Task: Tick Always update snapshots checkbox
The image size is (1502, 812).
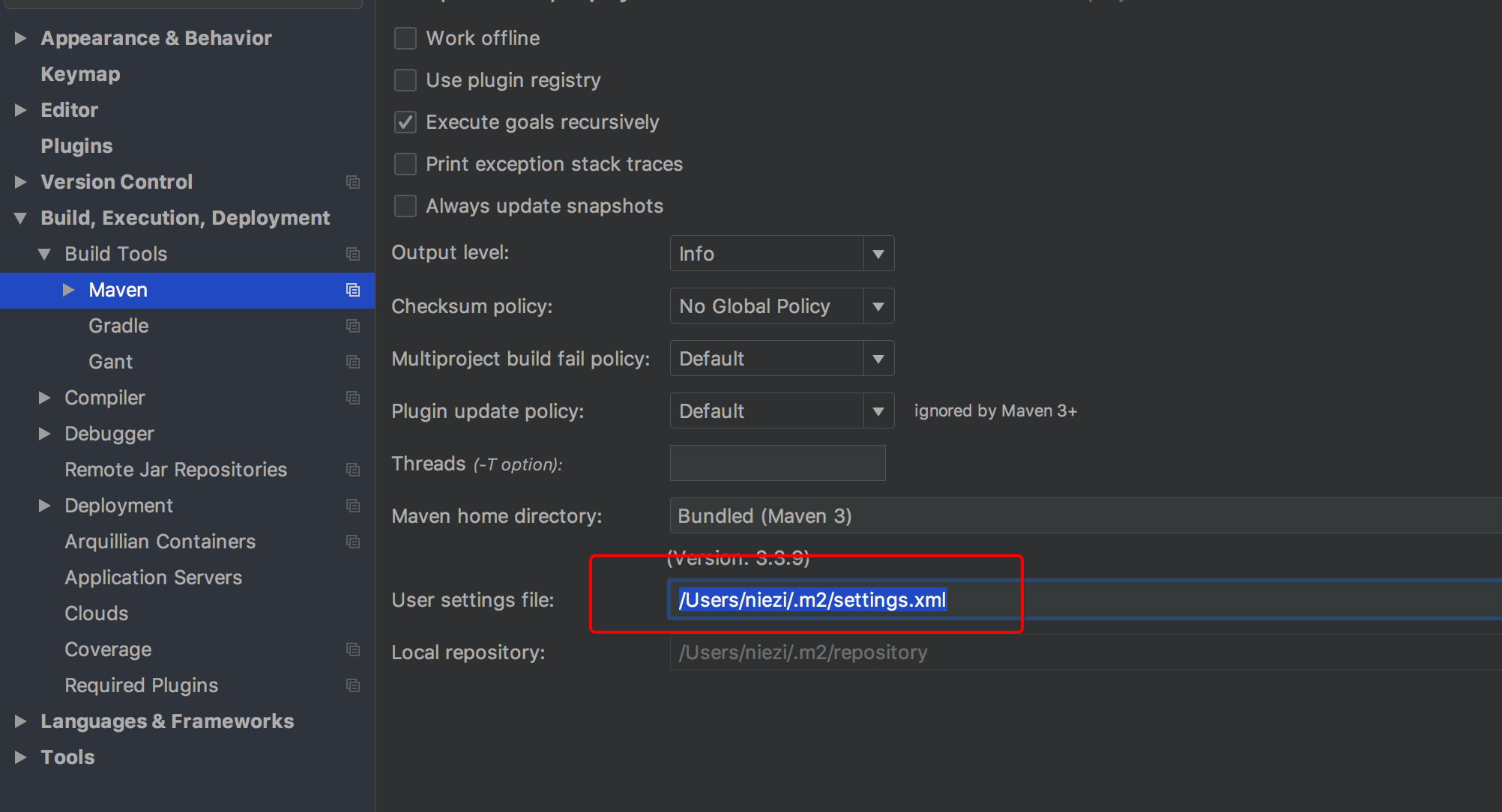Action: click(405, 206)
